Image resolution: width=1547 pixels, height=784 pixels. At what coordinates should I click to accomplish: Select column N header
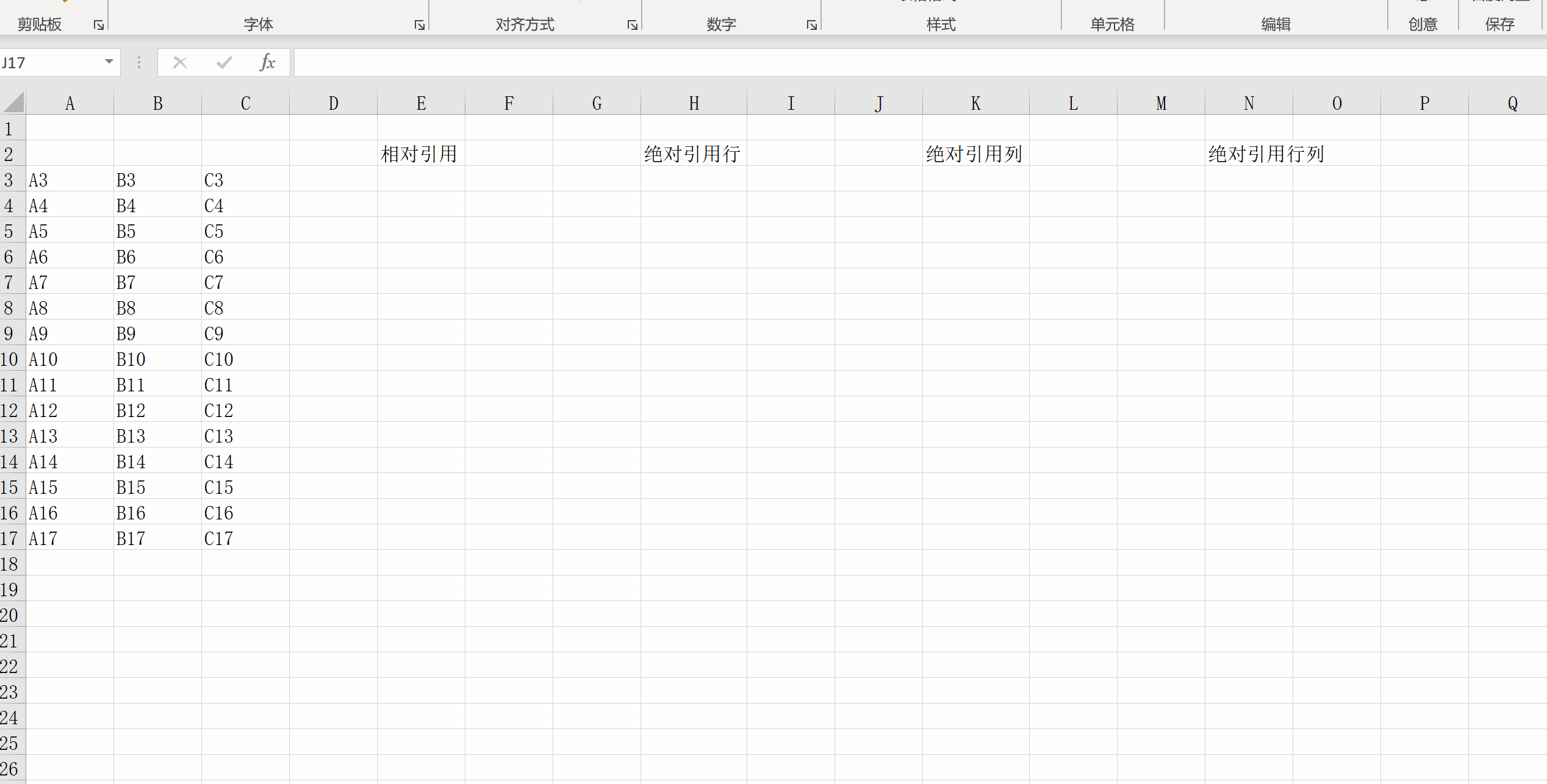coord(1249,103)
